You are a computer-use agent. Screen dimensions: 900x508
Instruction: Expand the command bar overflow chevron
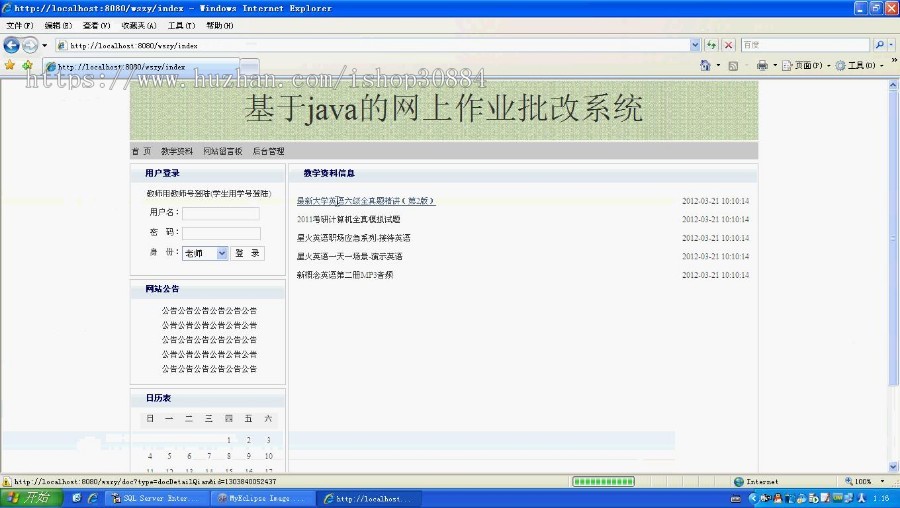pos(894,60)
